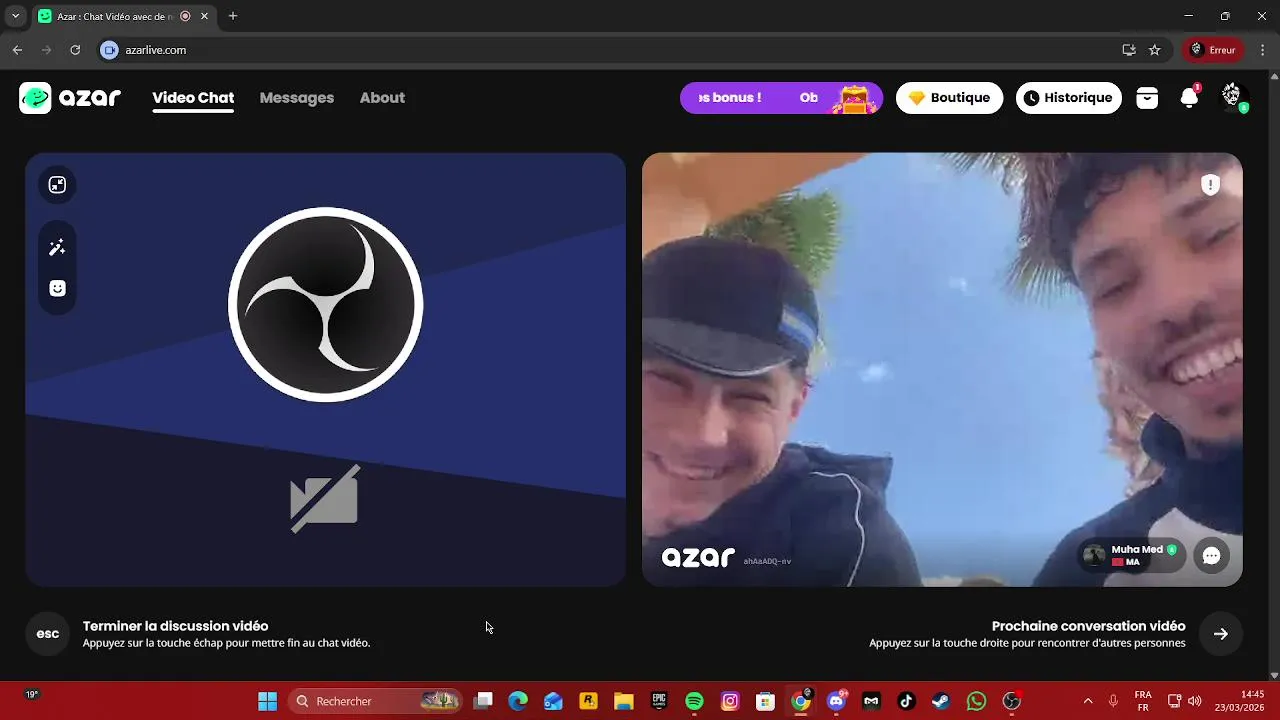
Task: Click the page scrollbar down arrow
Action: click(1274, 675)
